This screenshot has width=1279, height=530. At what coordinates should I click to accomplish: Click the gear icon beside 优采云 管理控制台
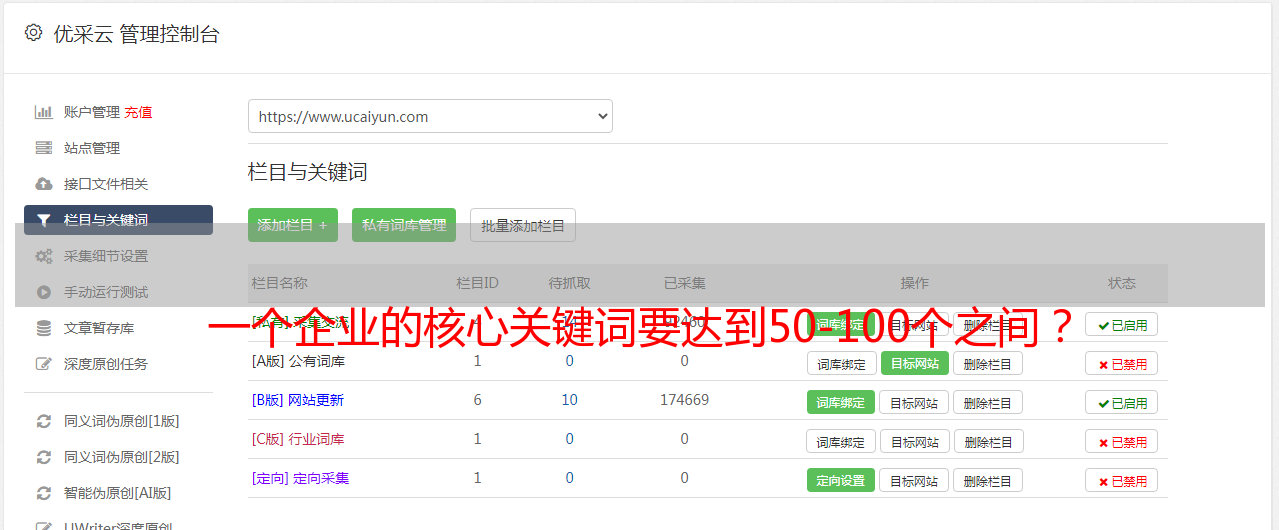[x=33, y=33]
